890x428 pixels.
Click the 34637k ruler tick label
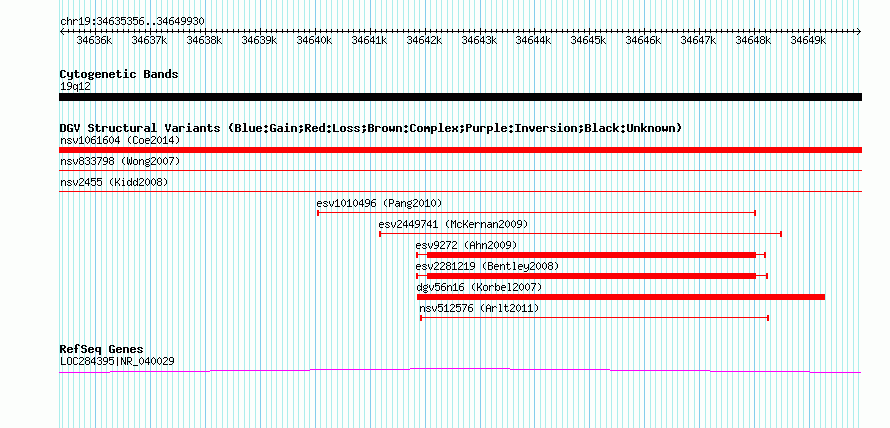pos(148,40)
